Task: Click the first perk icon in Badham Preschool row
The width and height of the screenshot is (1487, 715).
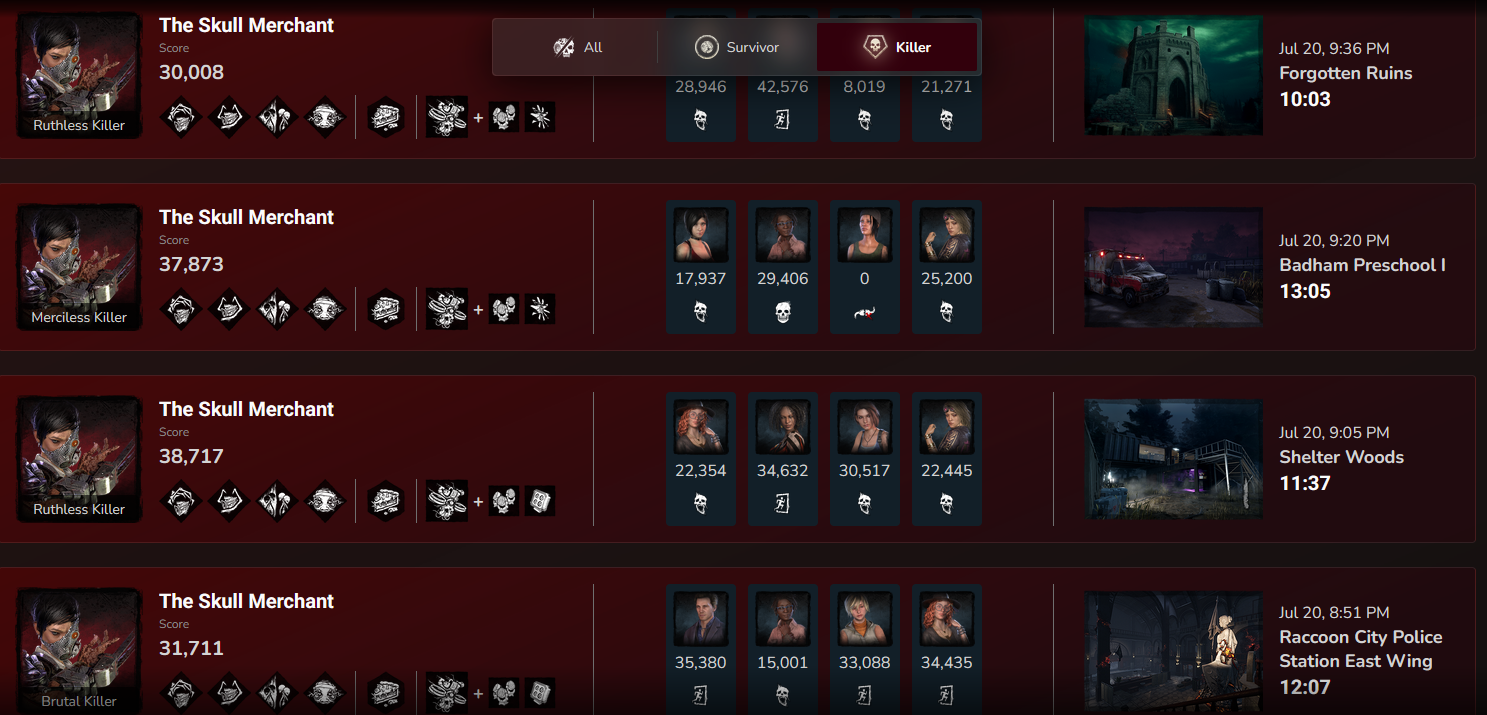Action: pyautogui.click(x=181, y=309)
